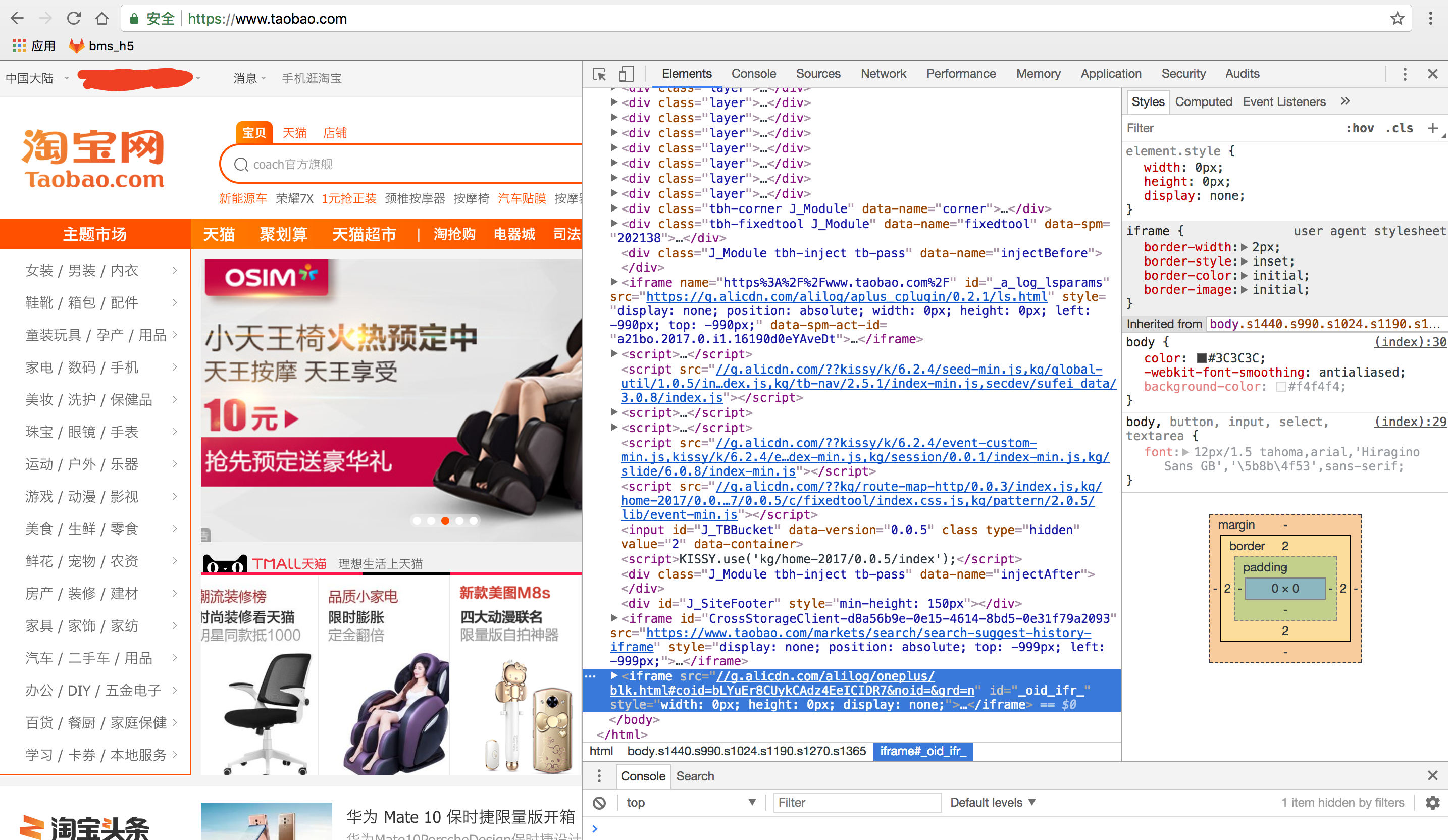Image resolution: width=1448 pixels, height=840 pixels.
Task: Click the browser home icon
Action: (x=102, y=18)
